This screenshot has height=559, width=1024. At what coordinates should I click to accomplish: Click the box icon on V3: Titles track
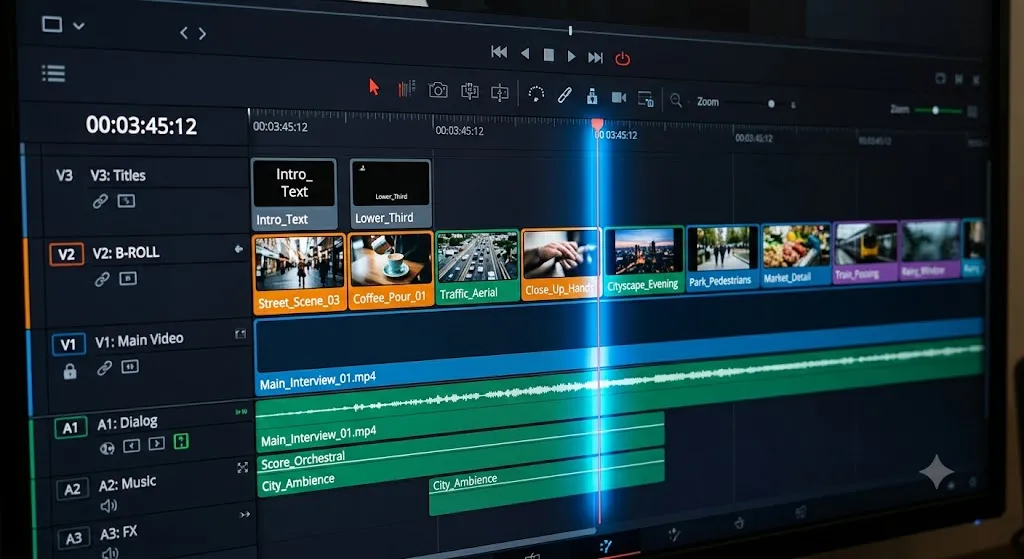(x=126, y=201)
